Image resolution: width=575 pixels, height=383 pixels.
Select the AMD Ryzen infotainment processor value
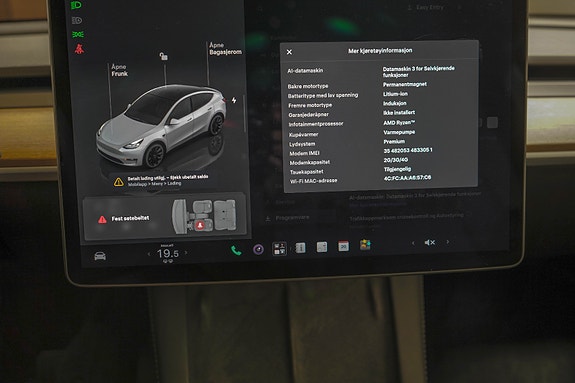tap(399, 123)
